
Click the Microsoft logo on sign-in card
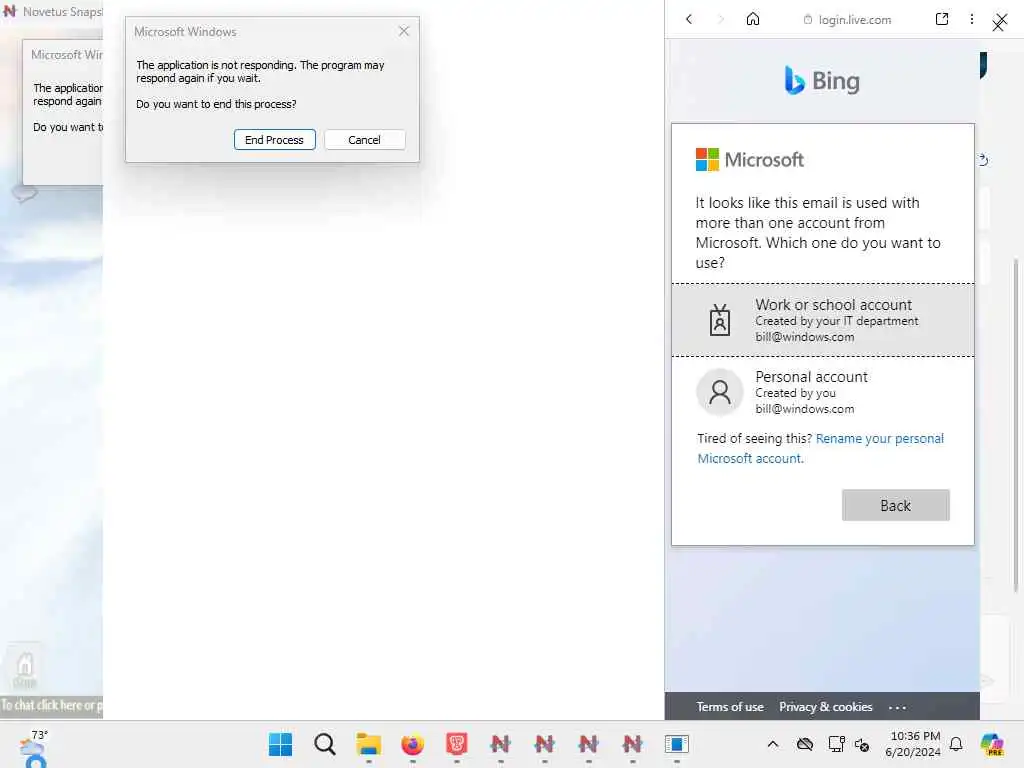750,159
